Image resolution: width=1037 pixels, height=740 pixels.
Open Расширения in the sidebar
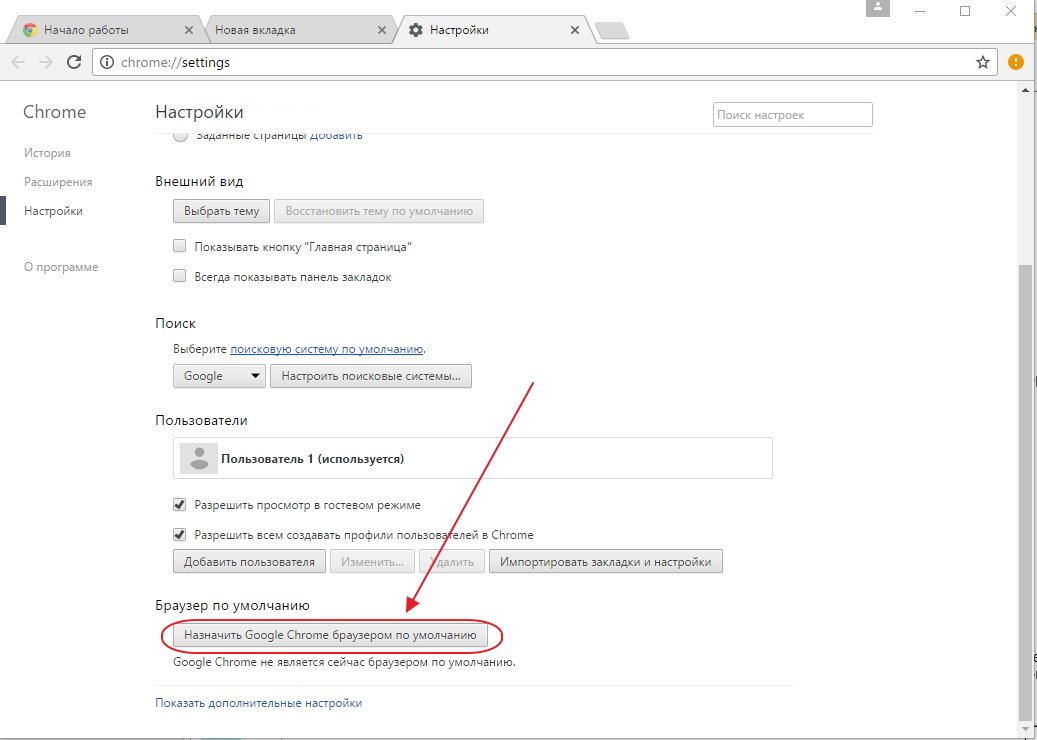58,182
